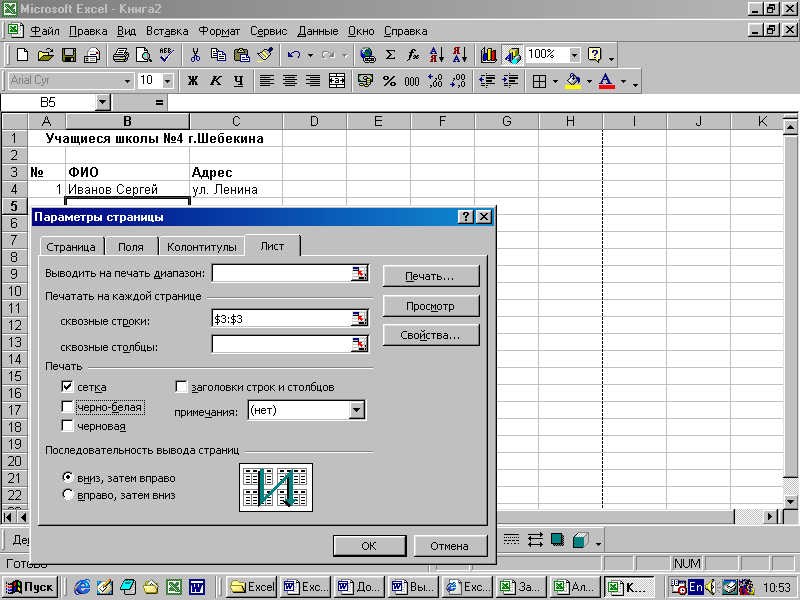Open the Файл menu
Image resolution: width=800 pixels, height=600 pixels.
click(45, 31)
